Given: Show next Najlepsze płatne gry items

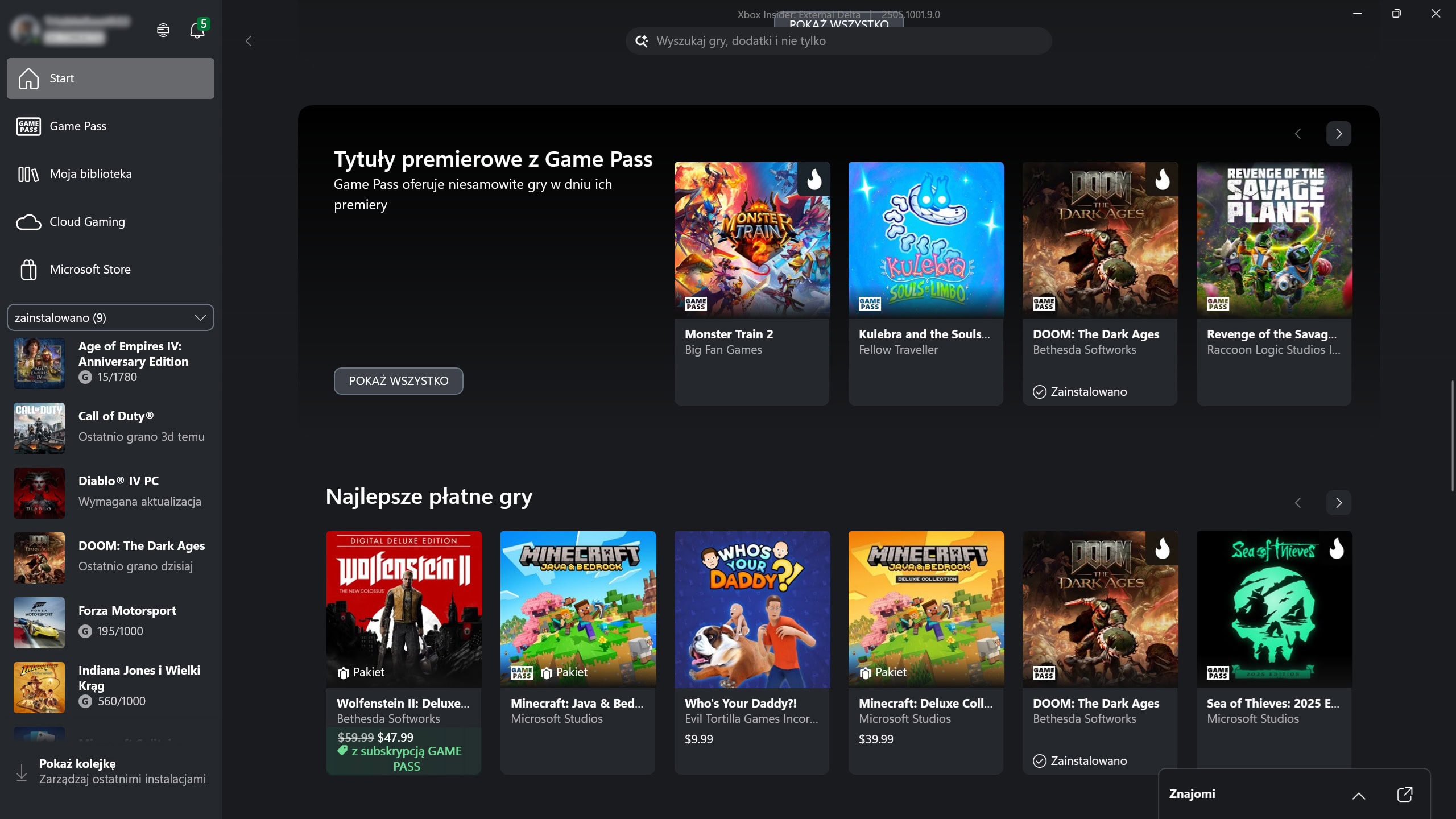Looking at the screenshot, I should 1338,503.
